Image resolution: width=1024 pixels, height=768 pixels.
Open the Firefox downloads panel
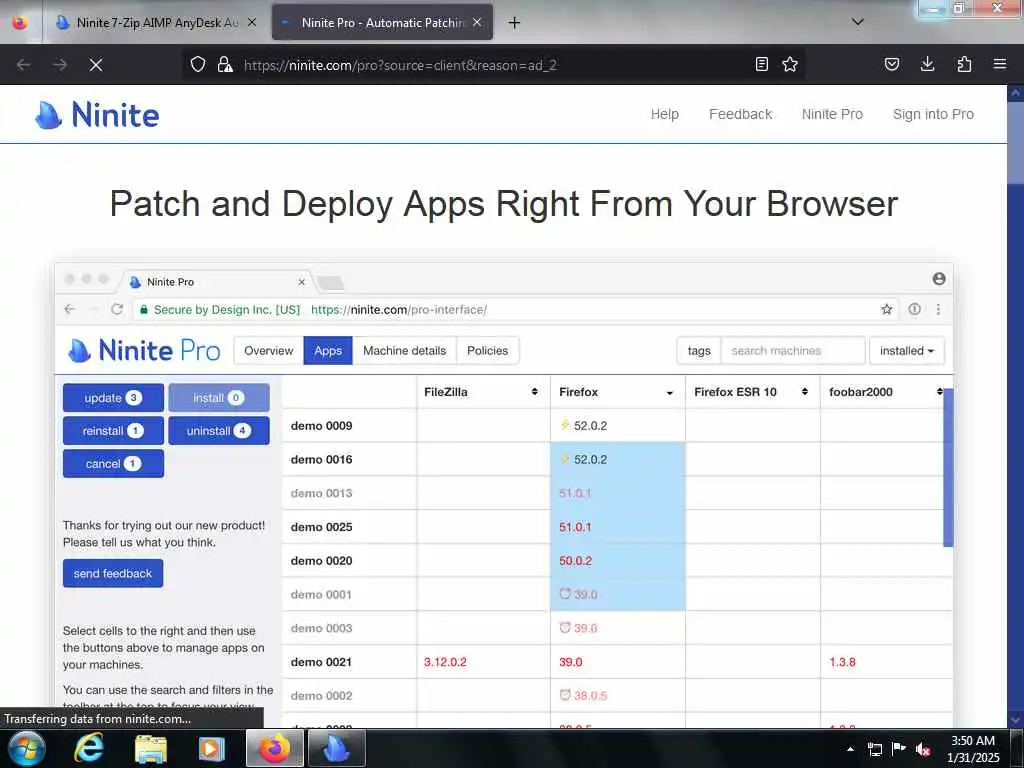(x=927, y=64)
